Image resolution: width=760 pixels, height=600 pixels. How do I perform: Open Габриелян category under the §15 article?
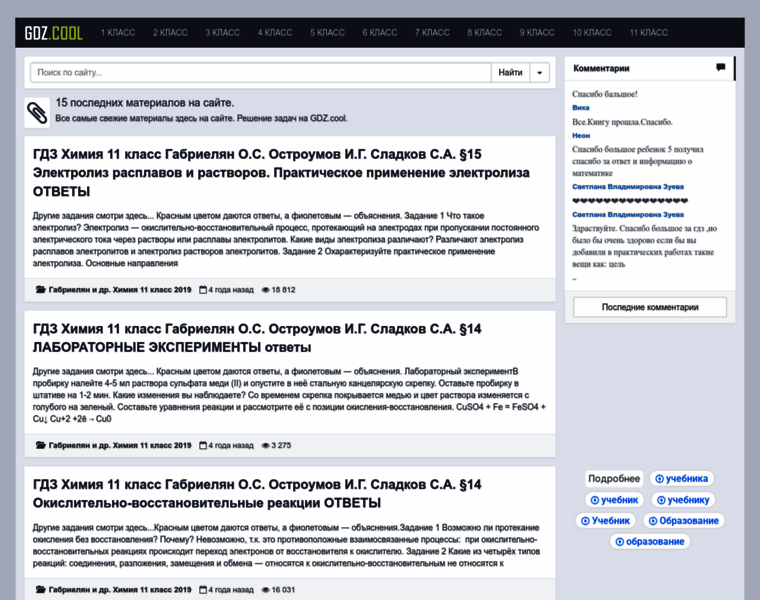pos(120,290)
